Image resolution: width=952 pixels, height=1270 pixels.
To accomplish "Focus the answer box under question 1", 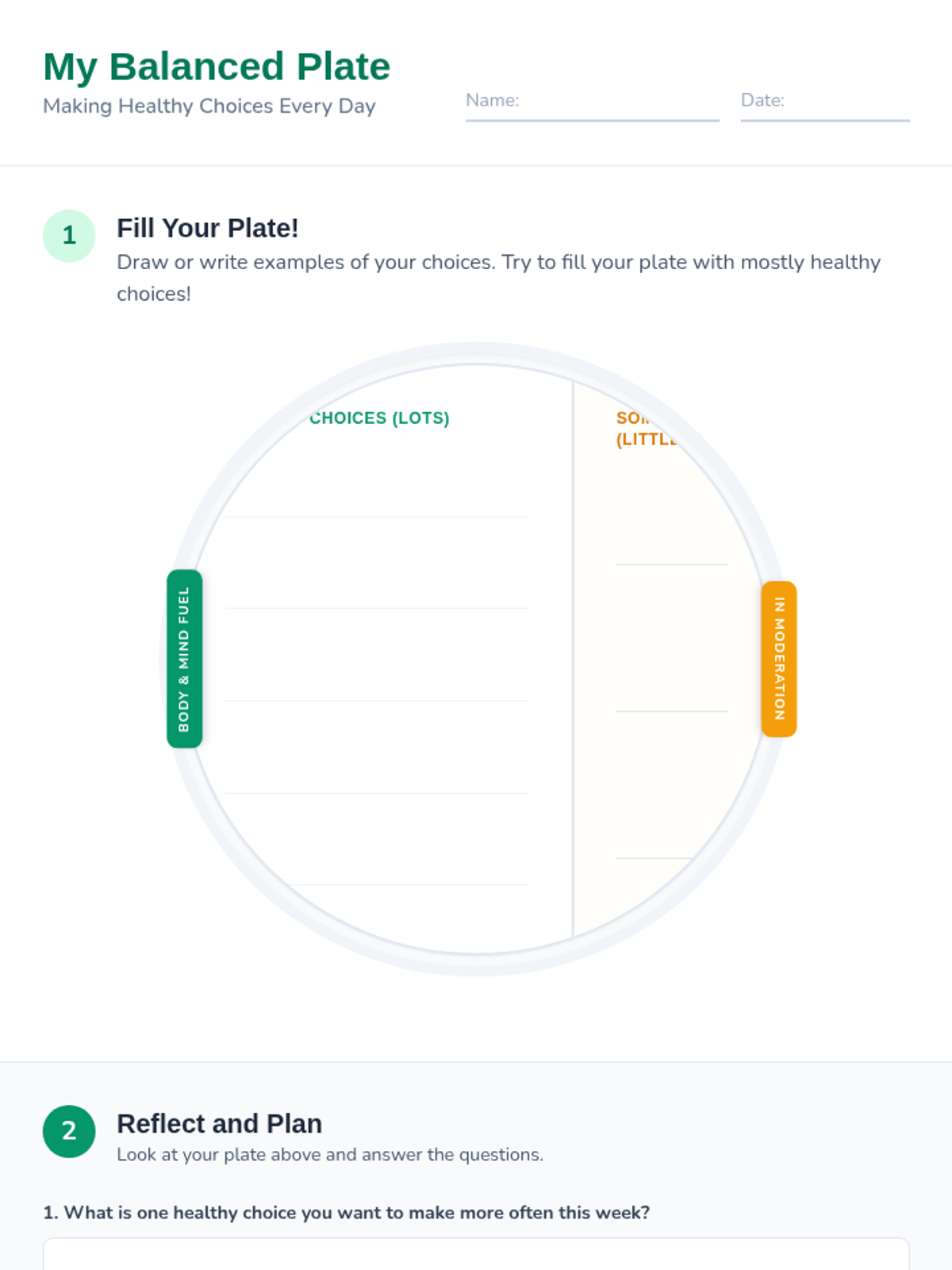I will pyautogui.click(x=476, y=1256).
